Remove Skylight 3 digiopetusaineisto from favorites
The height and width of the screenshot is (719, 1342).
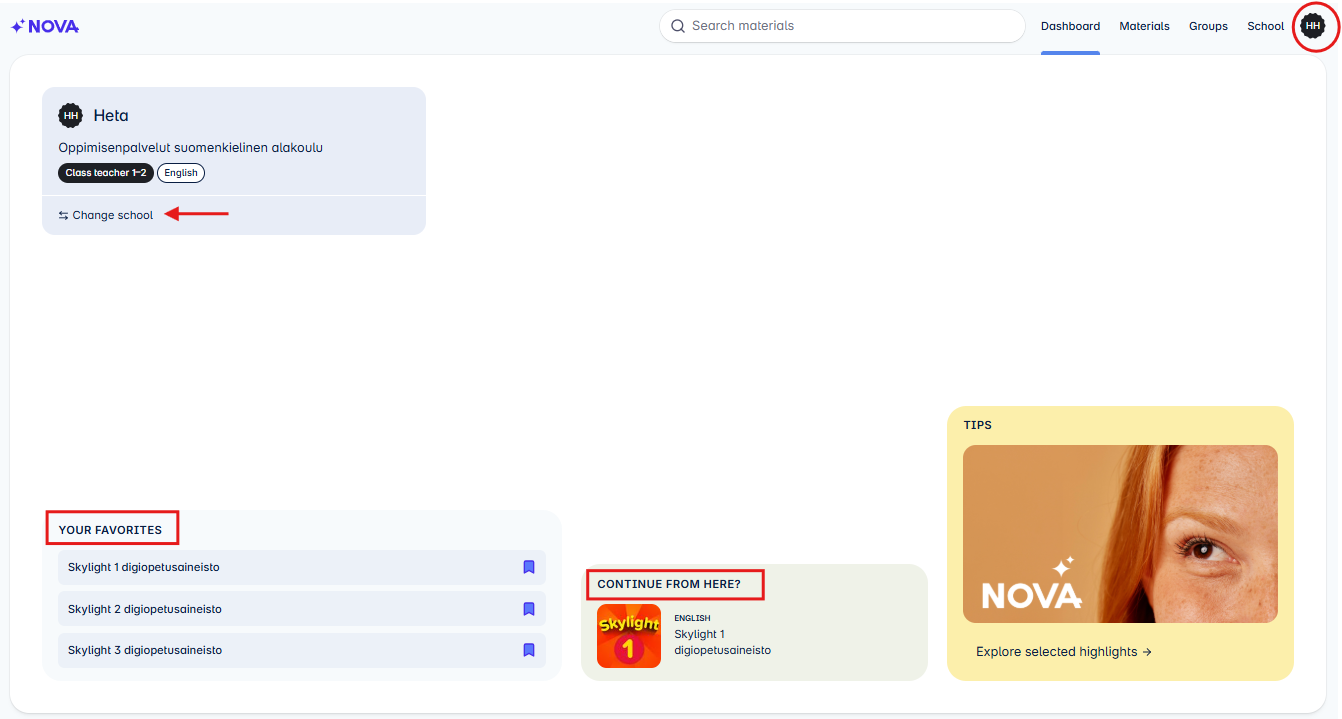point(527,650)
